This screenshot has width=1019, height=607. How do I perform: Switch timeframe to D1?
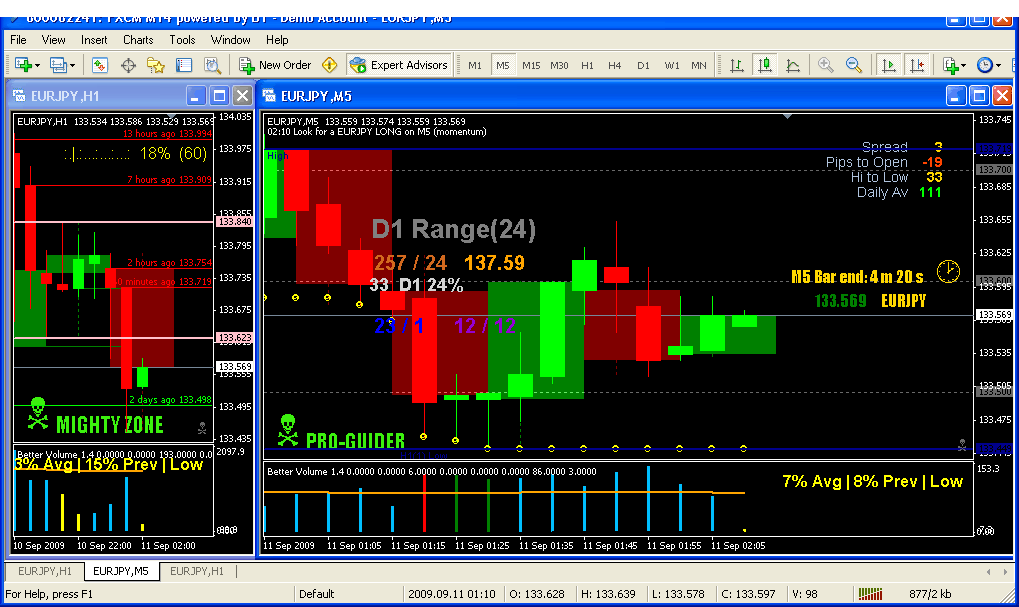[x=643, y=66]
